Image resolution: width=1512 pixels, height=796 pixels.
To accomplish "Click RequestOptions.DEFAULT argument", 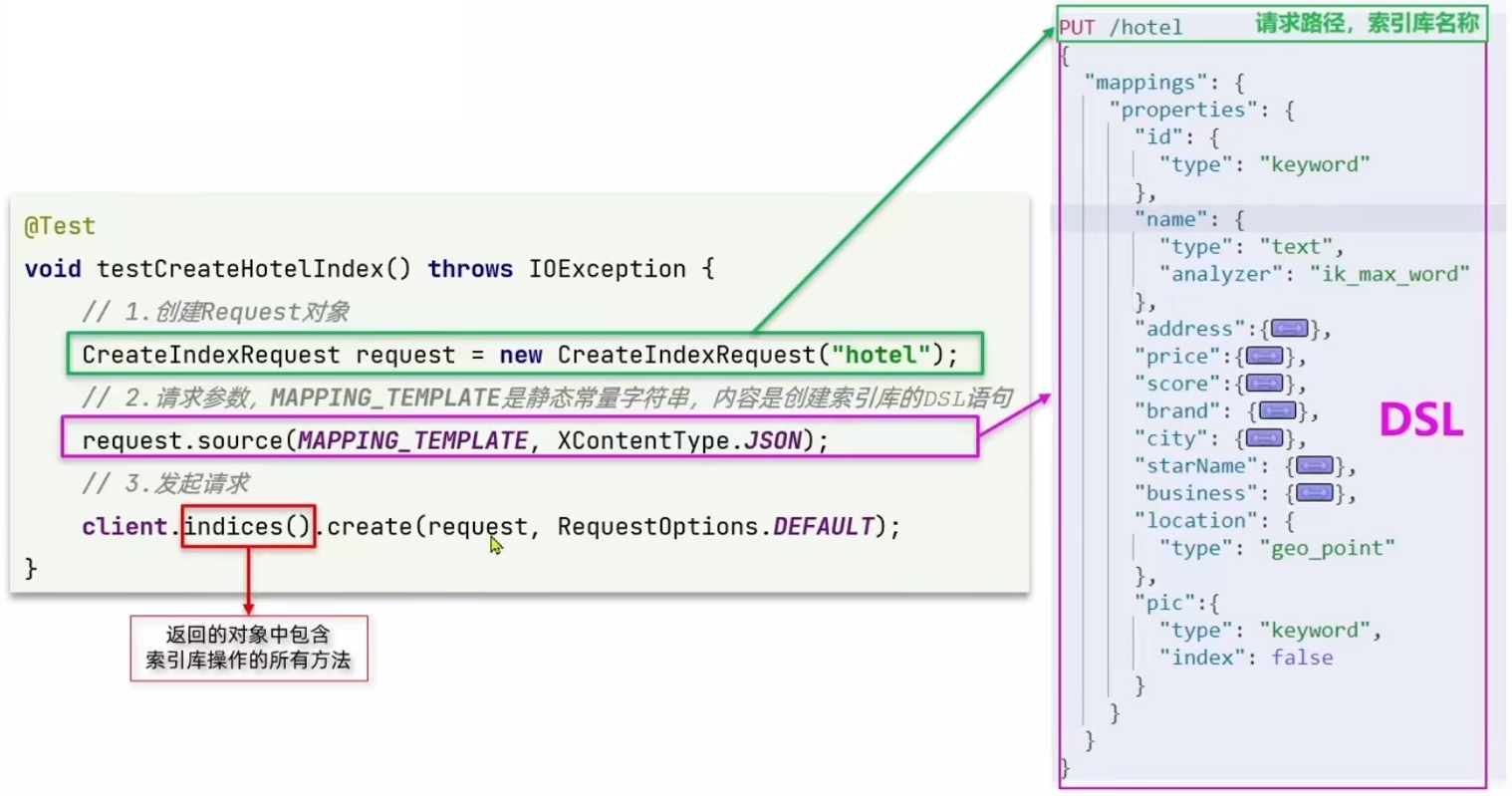I will pyautogui.click(x=715, y=526).
